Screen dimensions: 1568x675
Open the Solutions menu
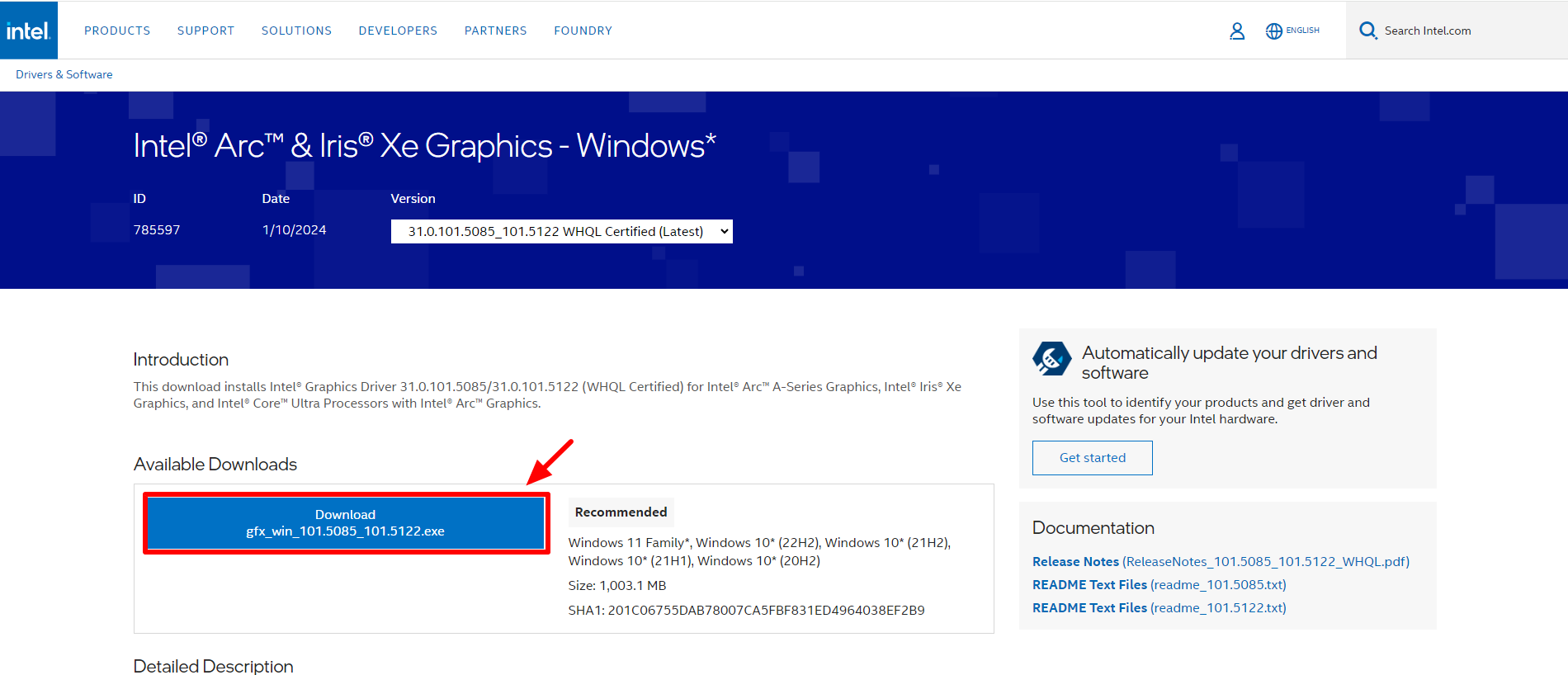point(296,31)
